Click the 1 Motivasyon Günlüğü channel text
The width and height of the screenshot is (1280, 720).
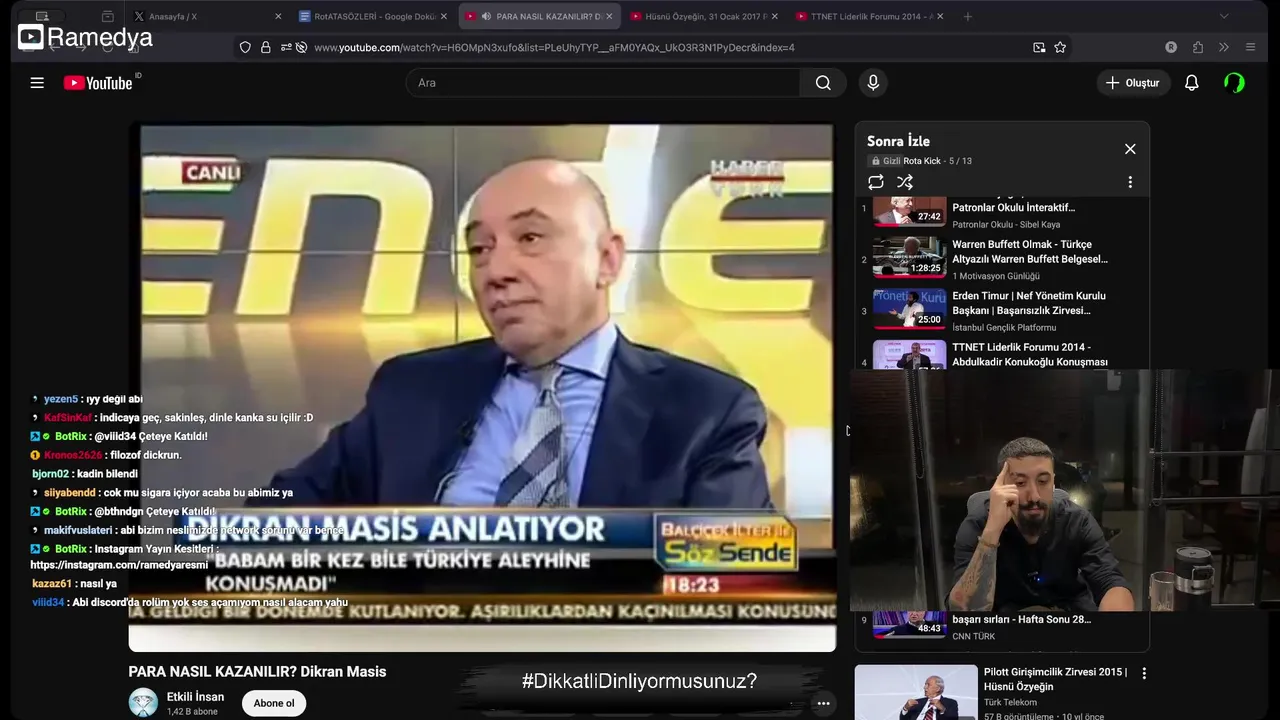(996, 276)
